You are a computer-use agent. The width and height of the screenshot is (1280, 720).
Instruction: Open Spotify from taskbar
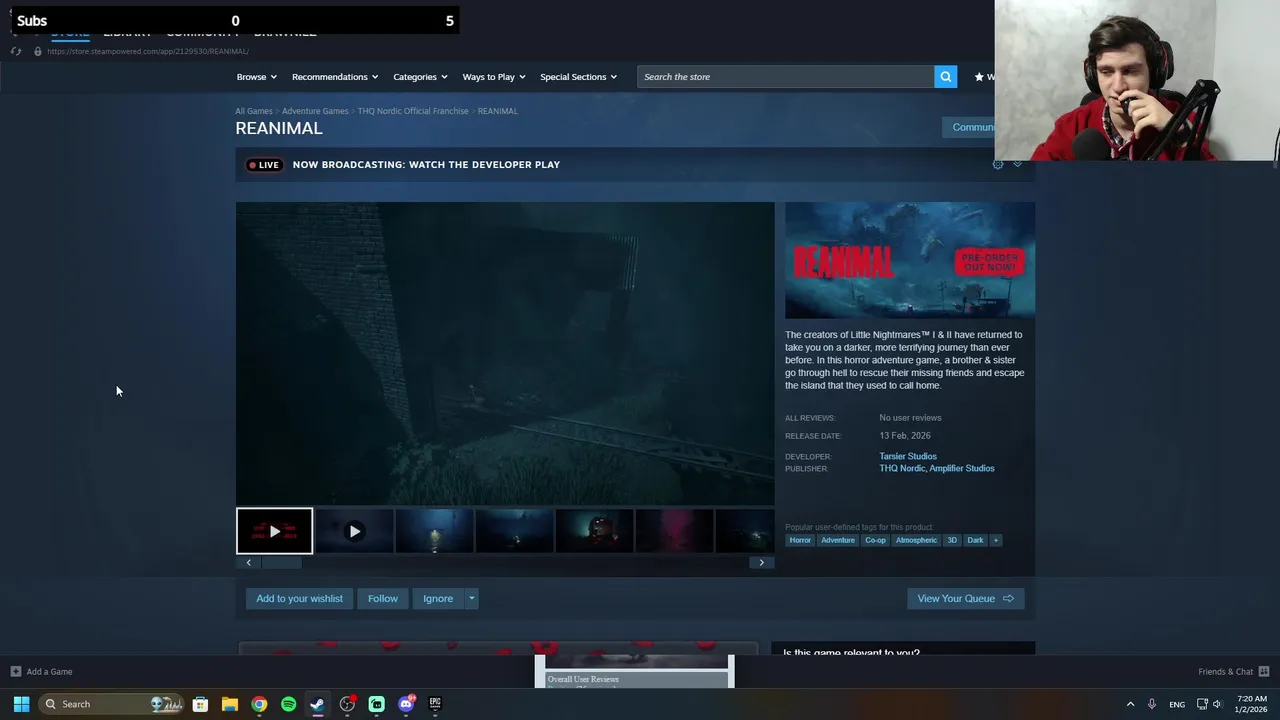[x=288, y=704]
